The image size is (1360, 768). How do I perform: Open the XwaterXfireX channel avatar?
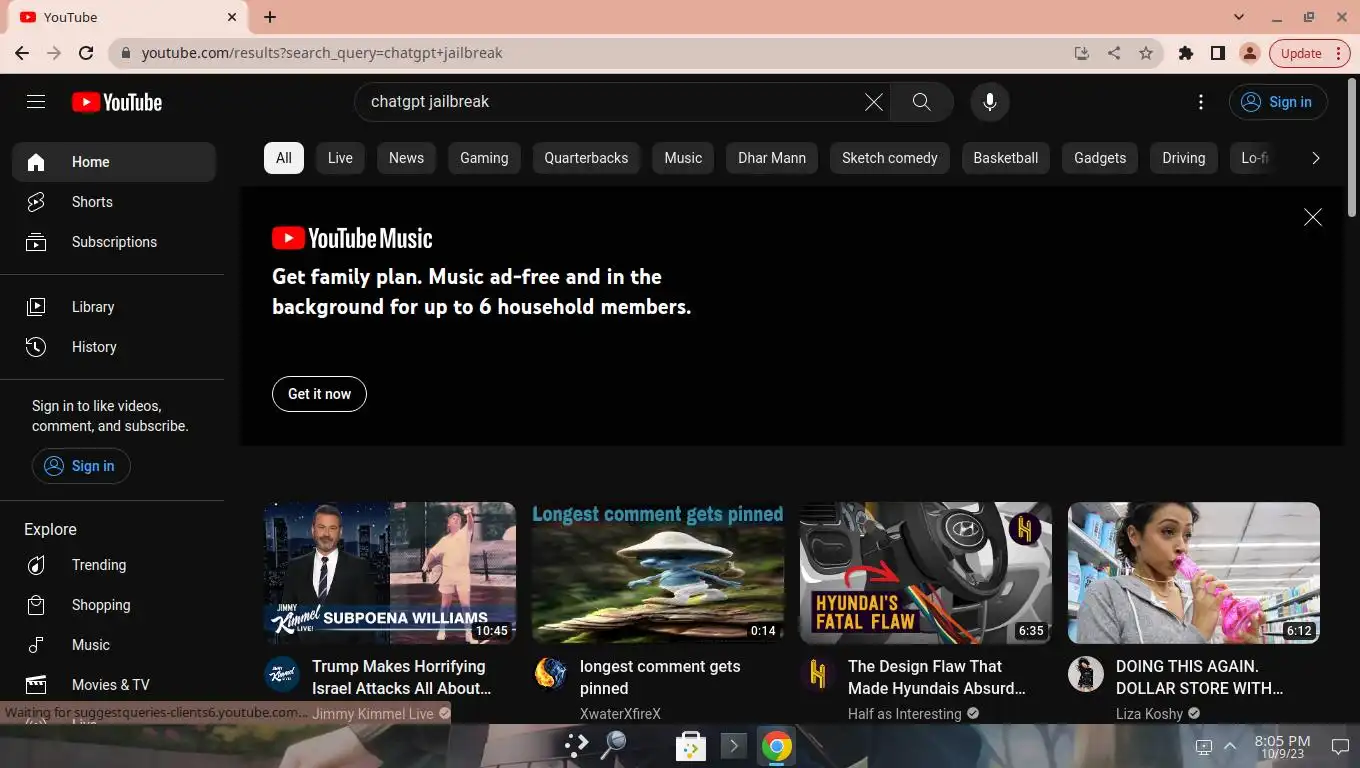tap(550, 674)
